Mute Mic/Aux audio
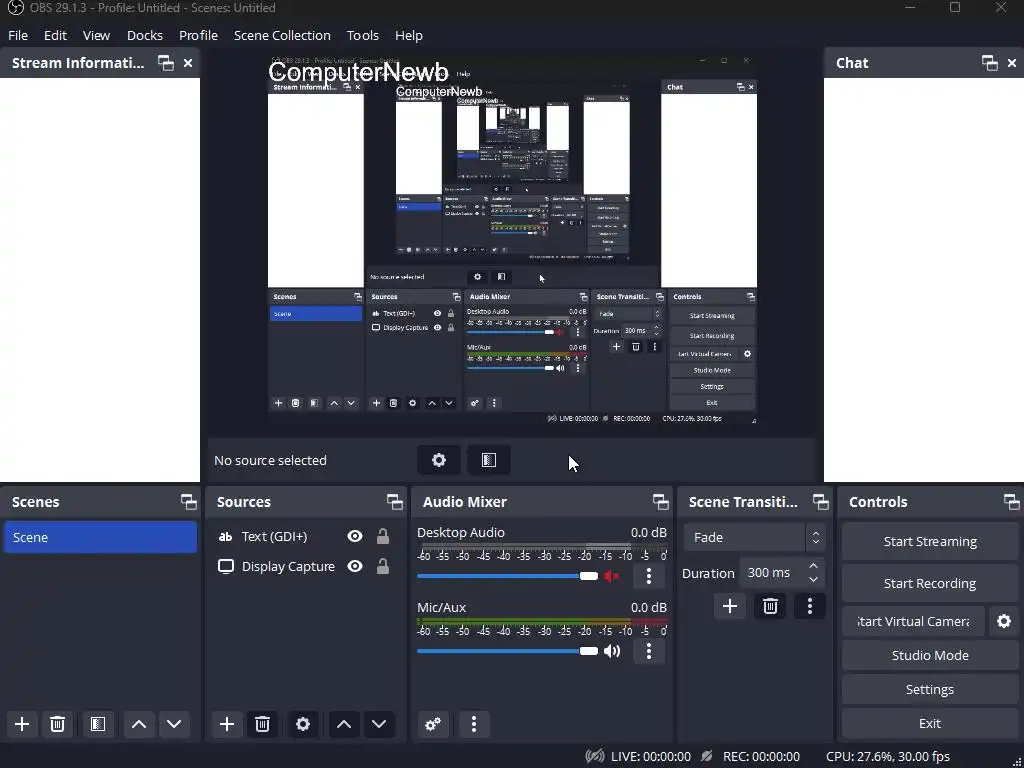Image resolution: width=1024 pixels, height=768 pixels. (612, 651)
